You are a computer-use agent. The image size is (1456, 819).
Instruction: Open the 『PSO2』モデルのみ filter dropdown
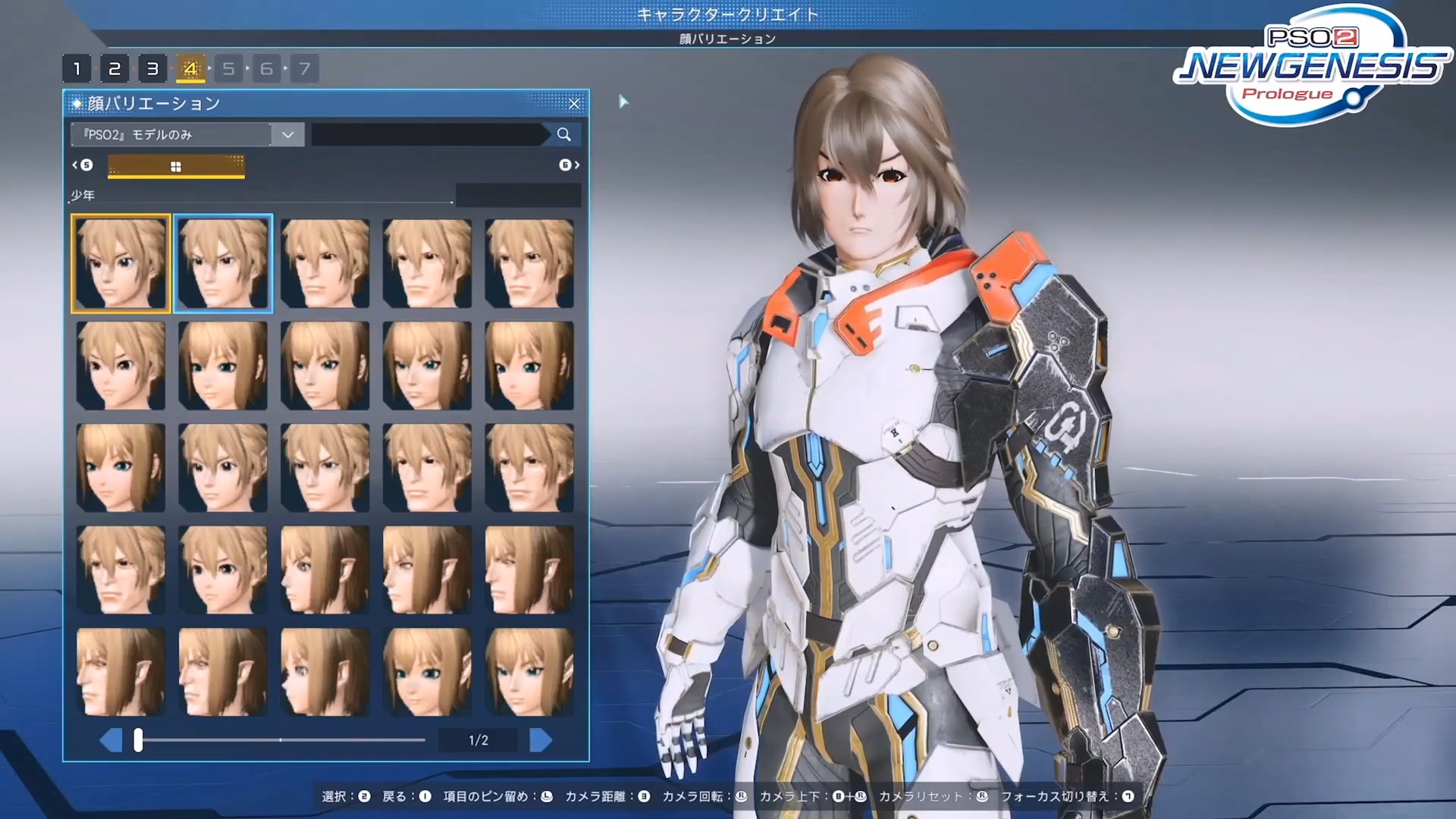(187, 134)
